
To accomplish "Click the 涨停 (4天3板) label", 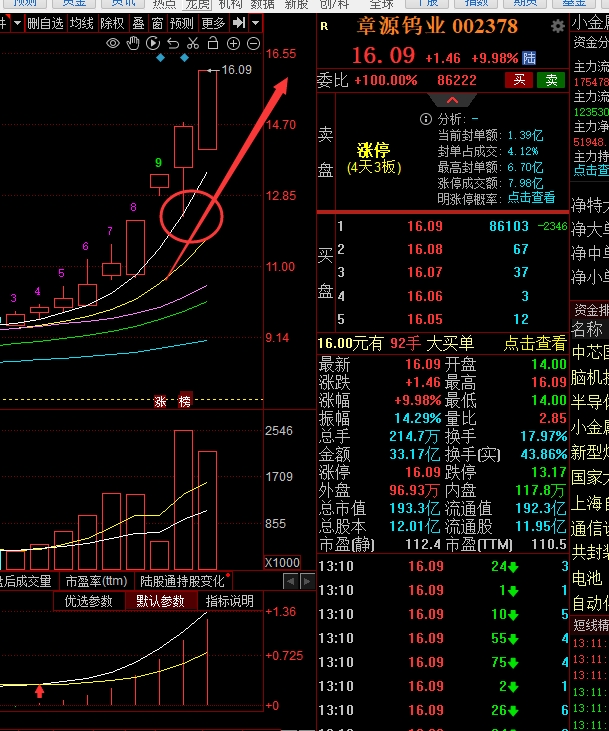I will pyautogui.click(x=374, y=158).
